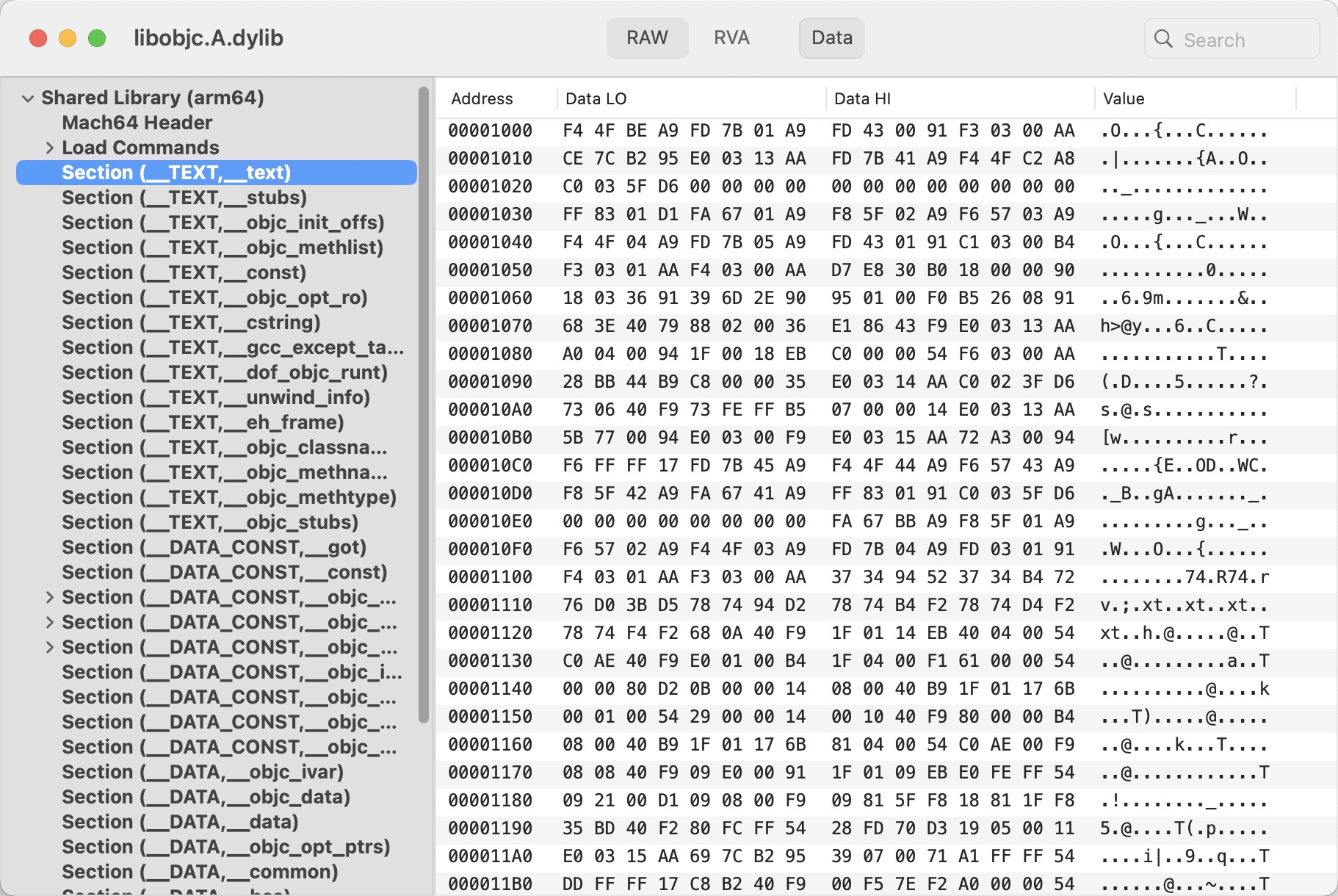Image resolution: width=1338 pixels, height=896 pixels.
Task: Open Section (__TEXT,__objc_classna...)
Action: click(225, 447)
